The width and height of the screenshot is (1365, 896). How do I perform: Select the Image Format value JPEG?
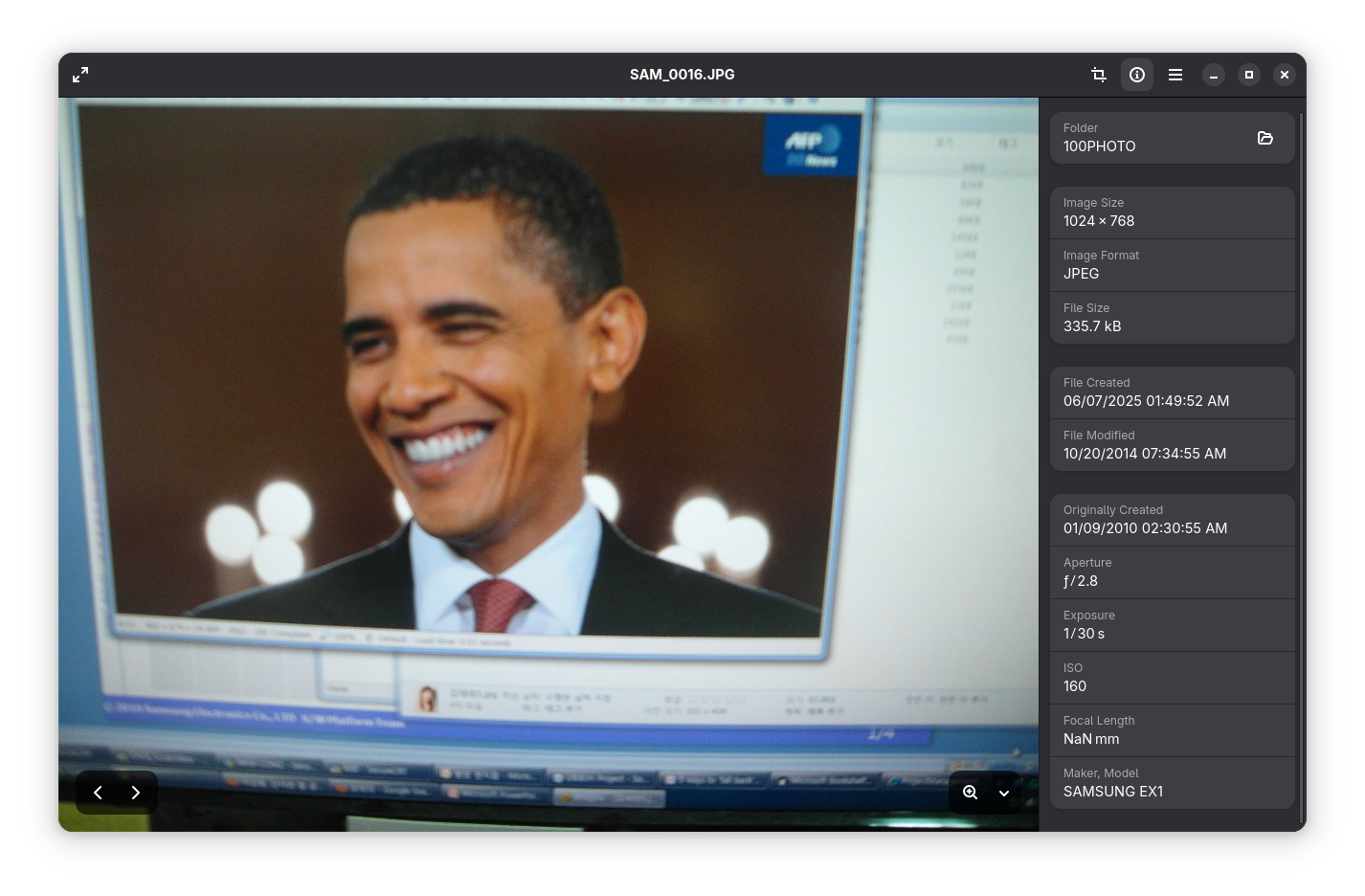[x=1081, y=274]
